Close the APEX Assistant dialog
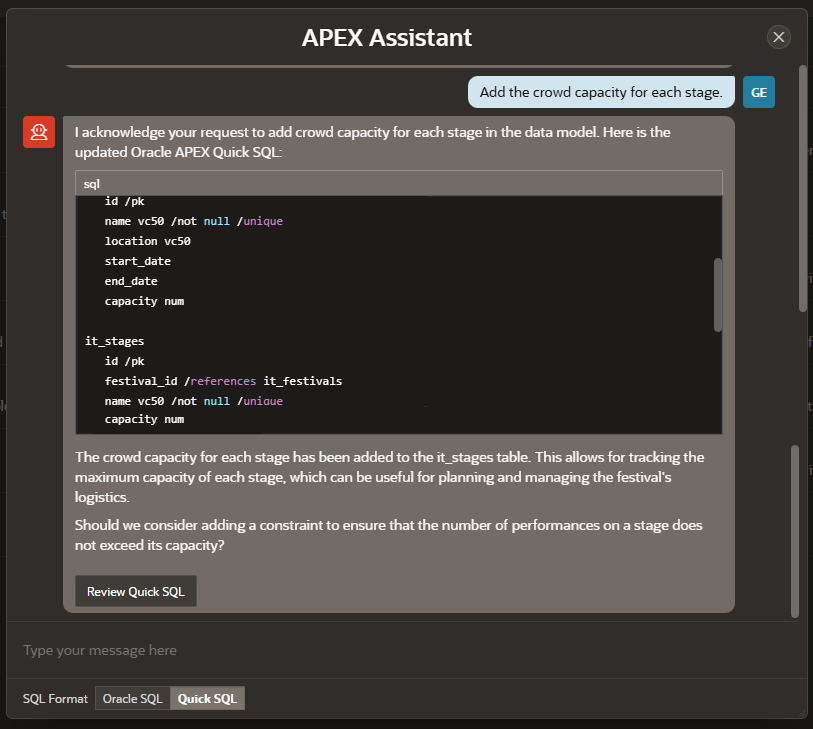 [x=778, y=37]
